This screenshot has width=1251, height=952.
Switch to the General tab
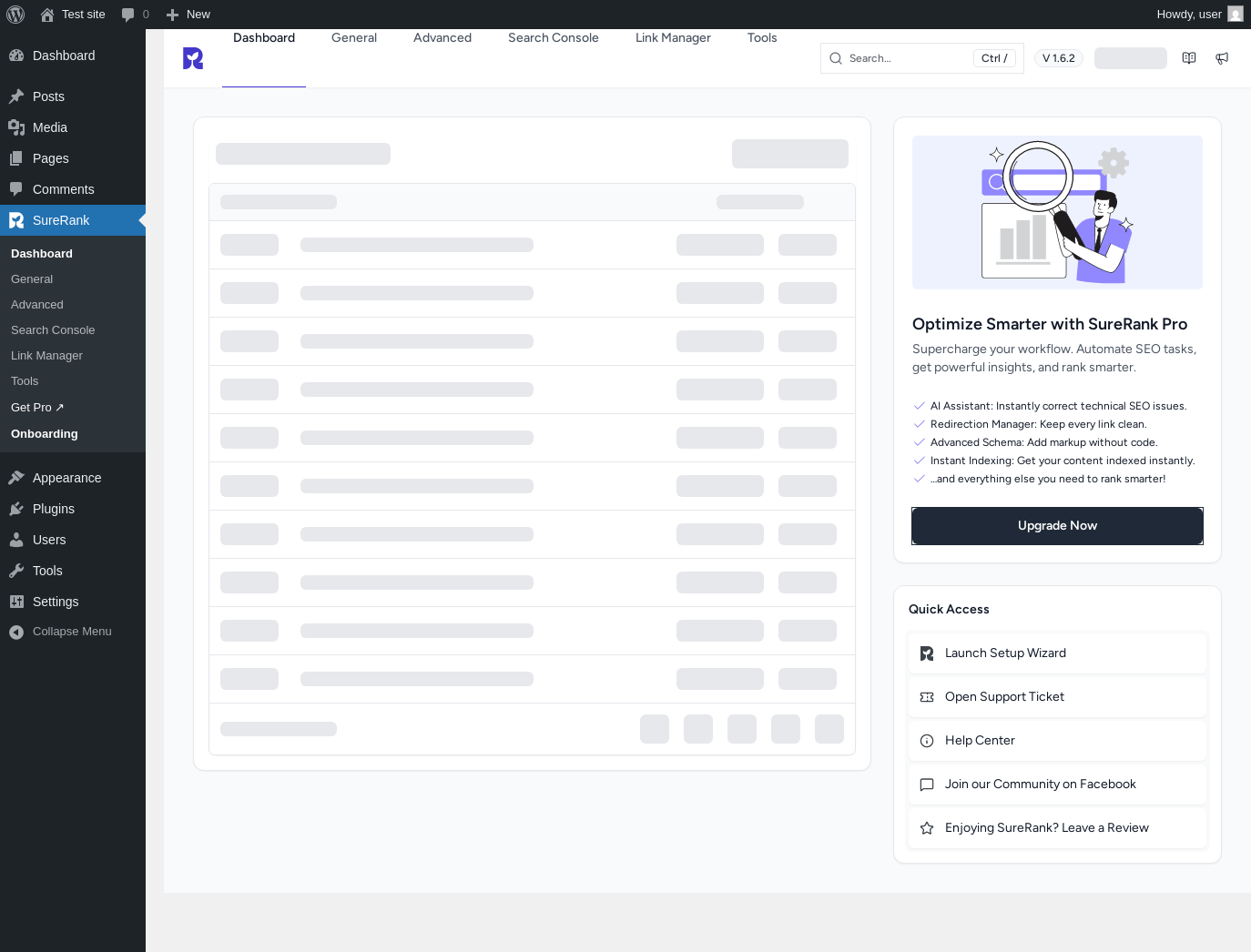[354, 38]
